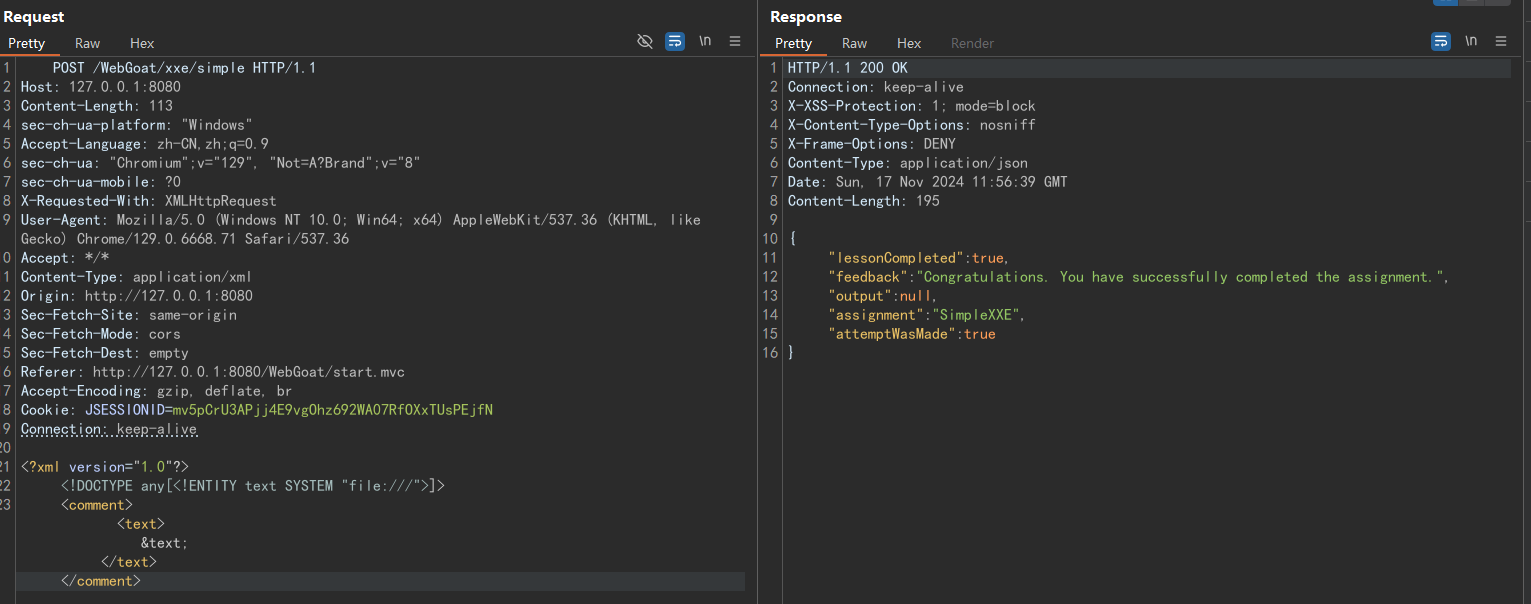Click the Request panel title
This screenshot has width=1531, height=604.
tap(34, 17)
